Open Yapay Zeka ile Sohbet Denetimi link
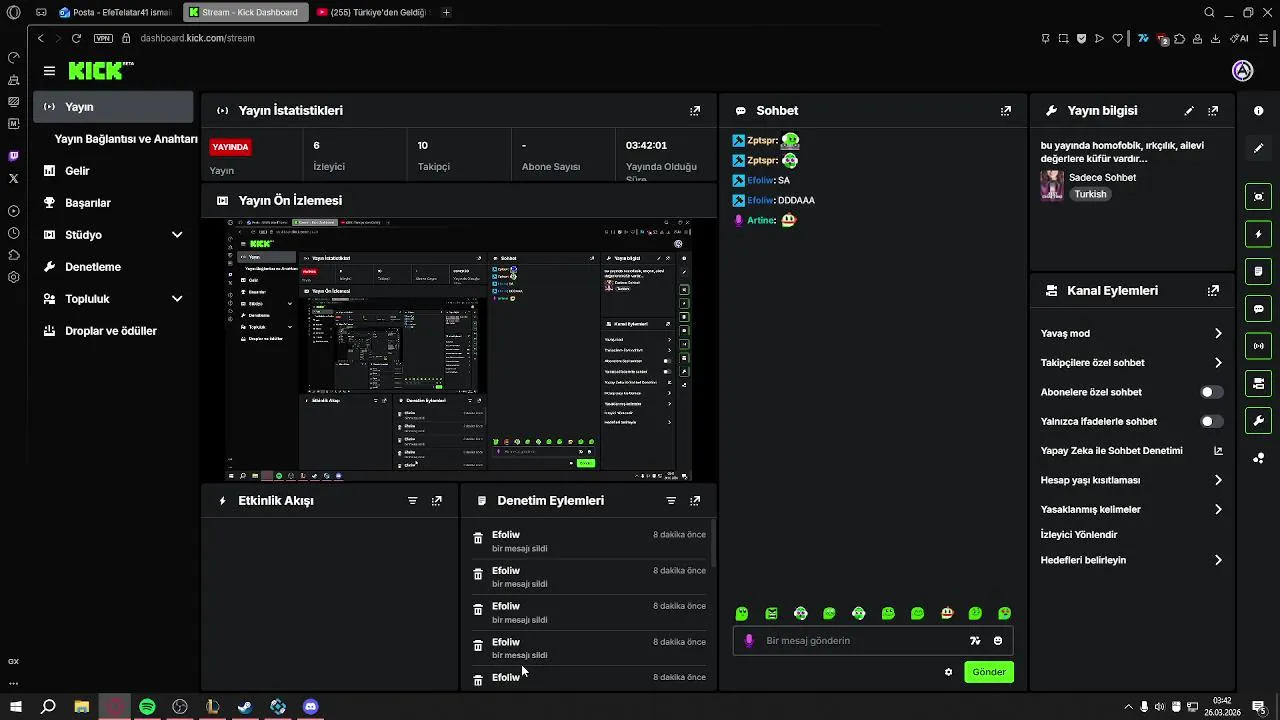Image resolution: width=1280 pixels, height=720 pixels. pyautogui.click(x=1131, y=451)
